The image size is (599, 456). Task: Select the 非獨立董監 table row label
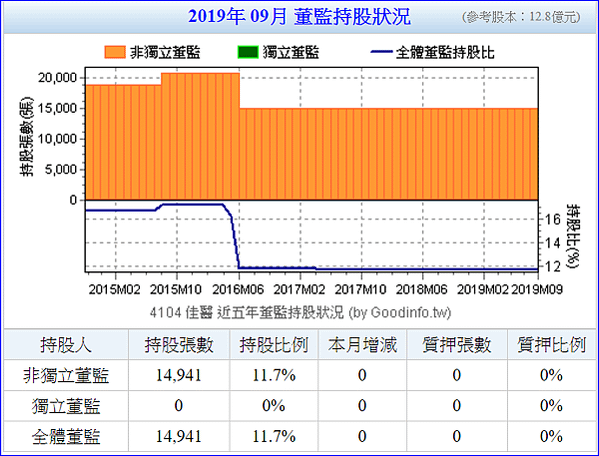tap(66, 375)
